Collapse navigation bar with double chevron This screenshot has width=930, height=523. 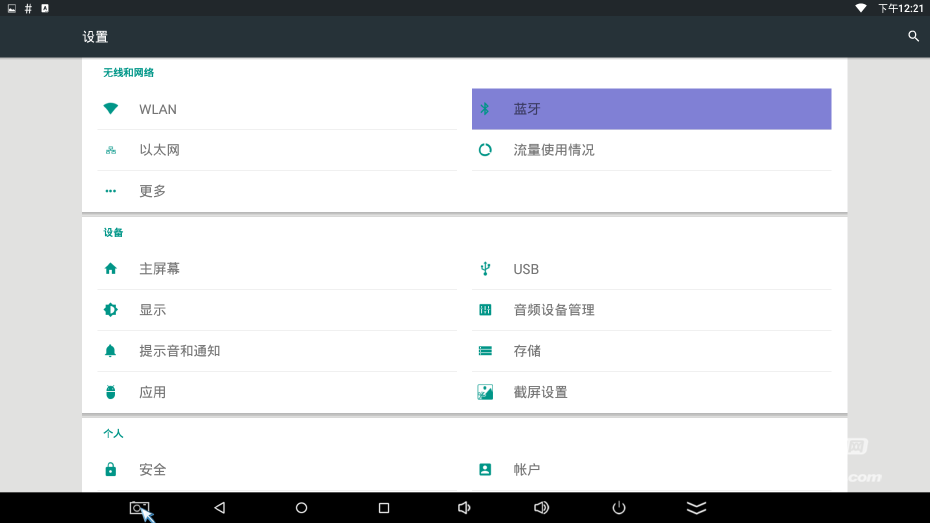point(696,508)
